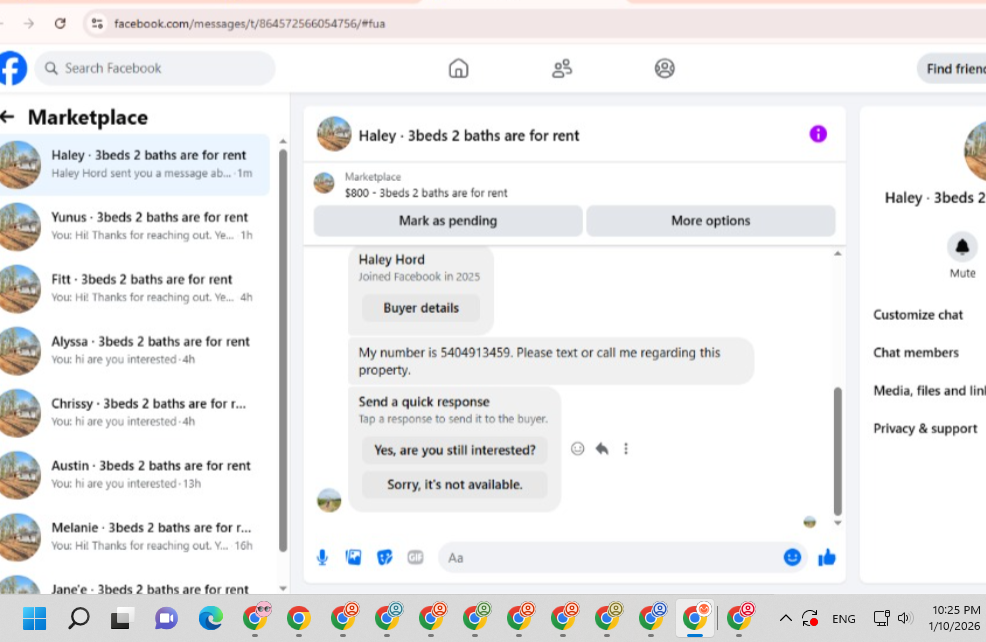Open emoji picker in message box
986x642 pixels.
792,557
